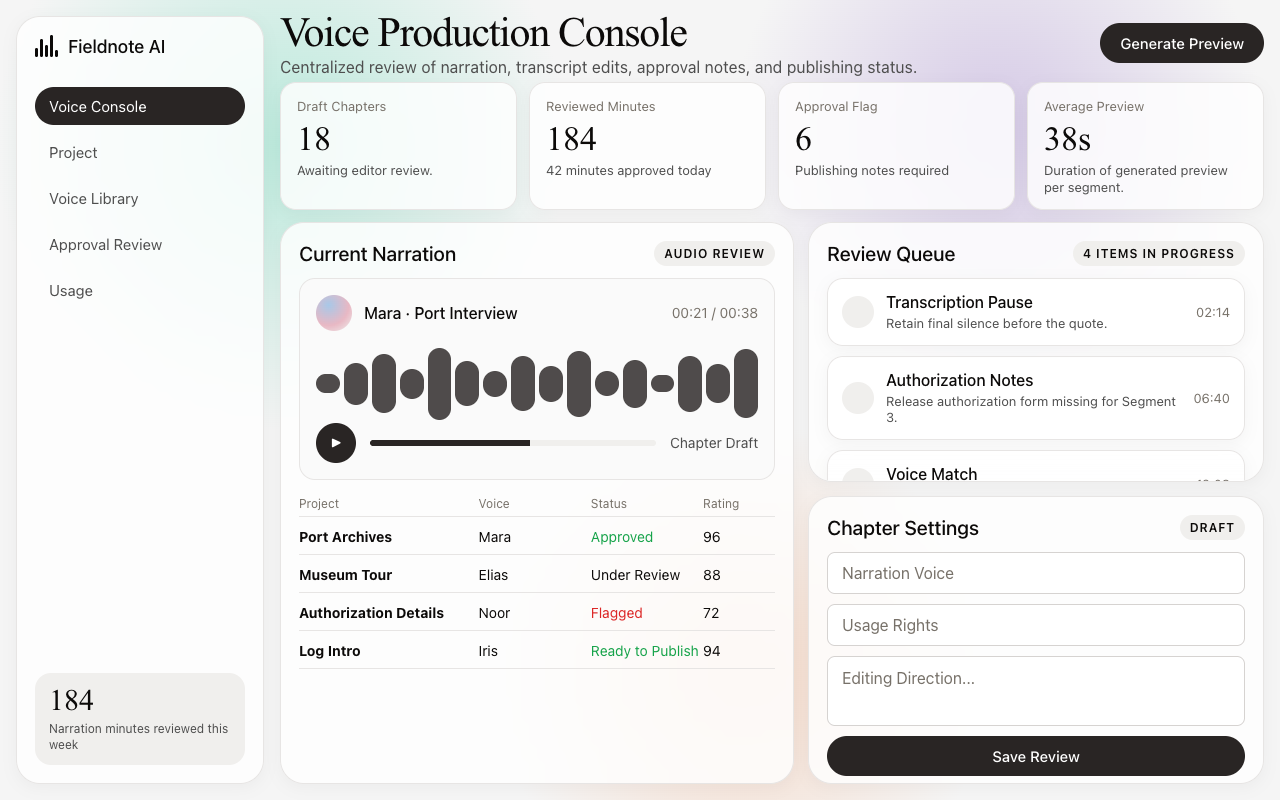Click into the Editing Direction text area

point(1036,691)
